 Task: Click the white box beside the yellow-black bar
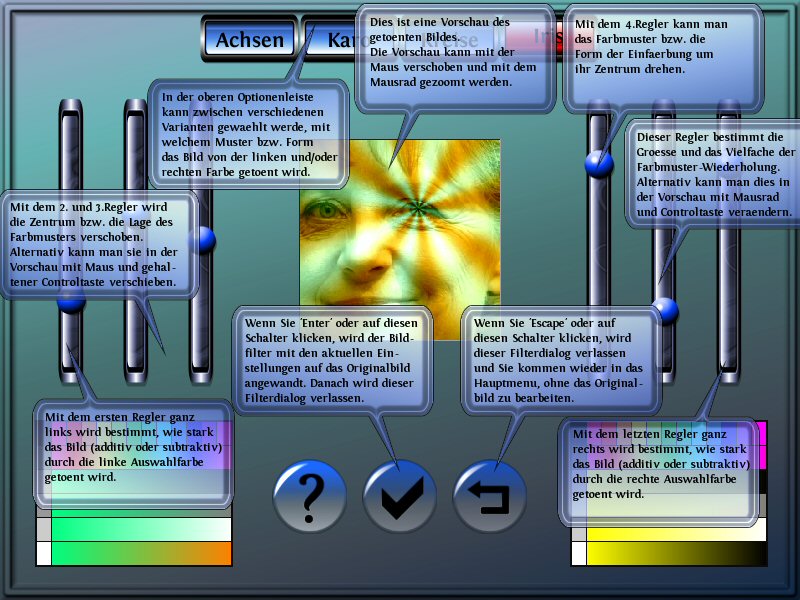tap(579, 554)
